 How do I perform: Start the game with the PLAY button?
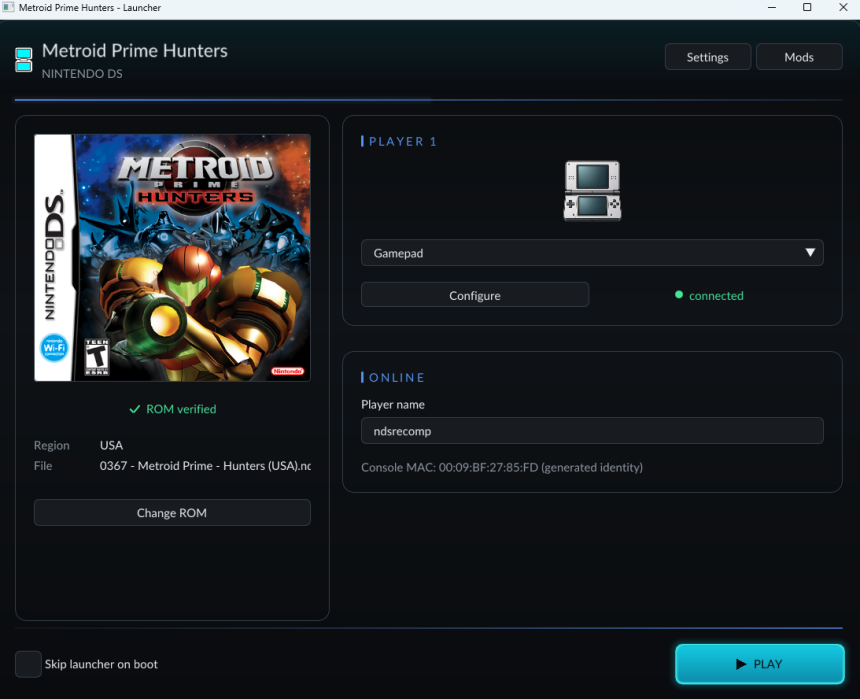(x=760, y=664)
